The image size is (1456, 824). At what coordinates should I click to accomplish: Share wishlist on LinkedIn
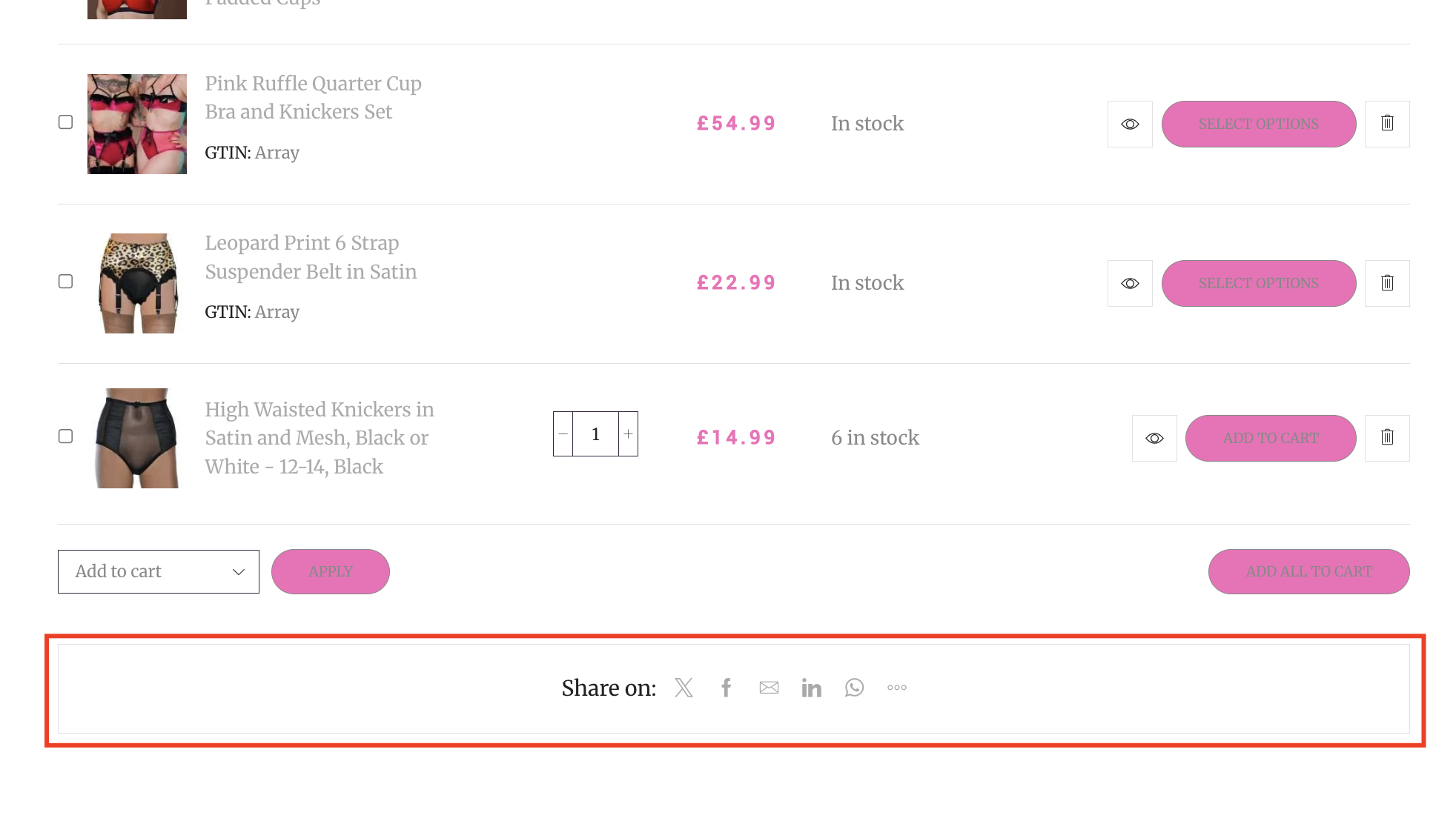[812, 688]
